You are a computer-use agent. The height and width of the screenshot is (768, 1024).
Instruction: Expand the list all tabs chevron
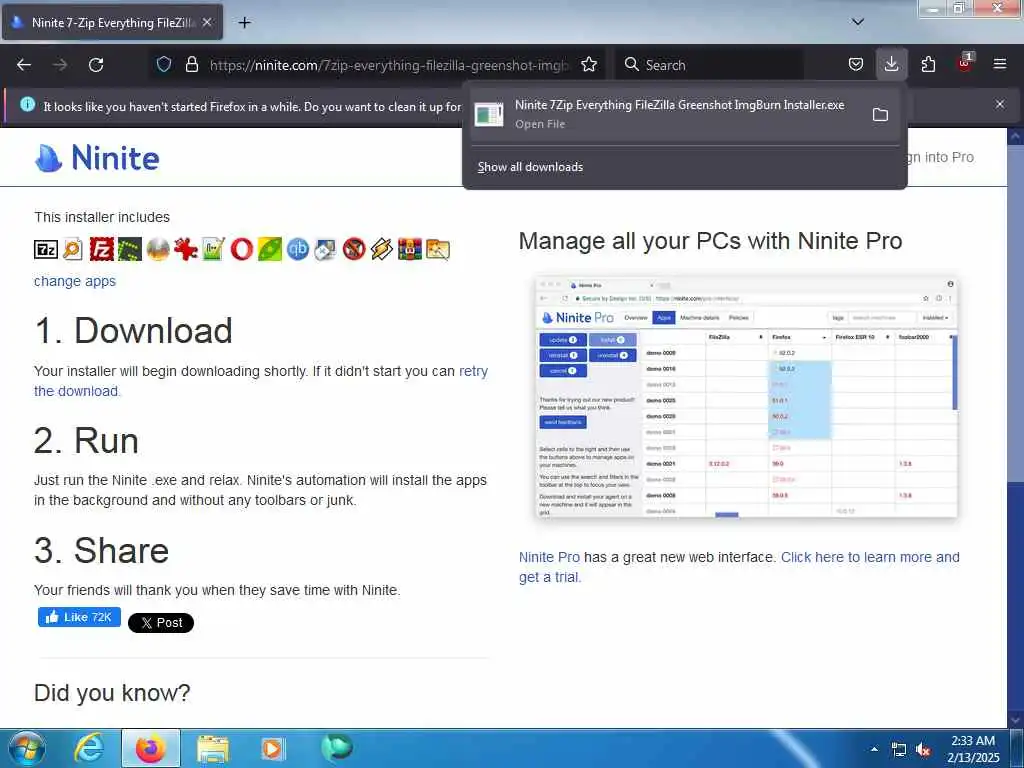[858, 22]
